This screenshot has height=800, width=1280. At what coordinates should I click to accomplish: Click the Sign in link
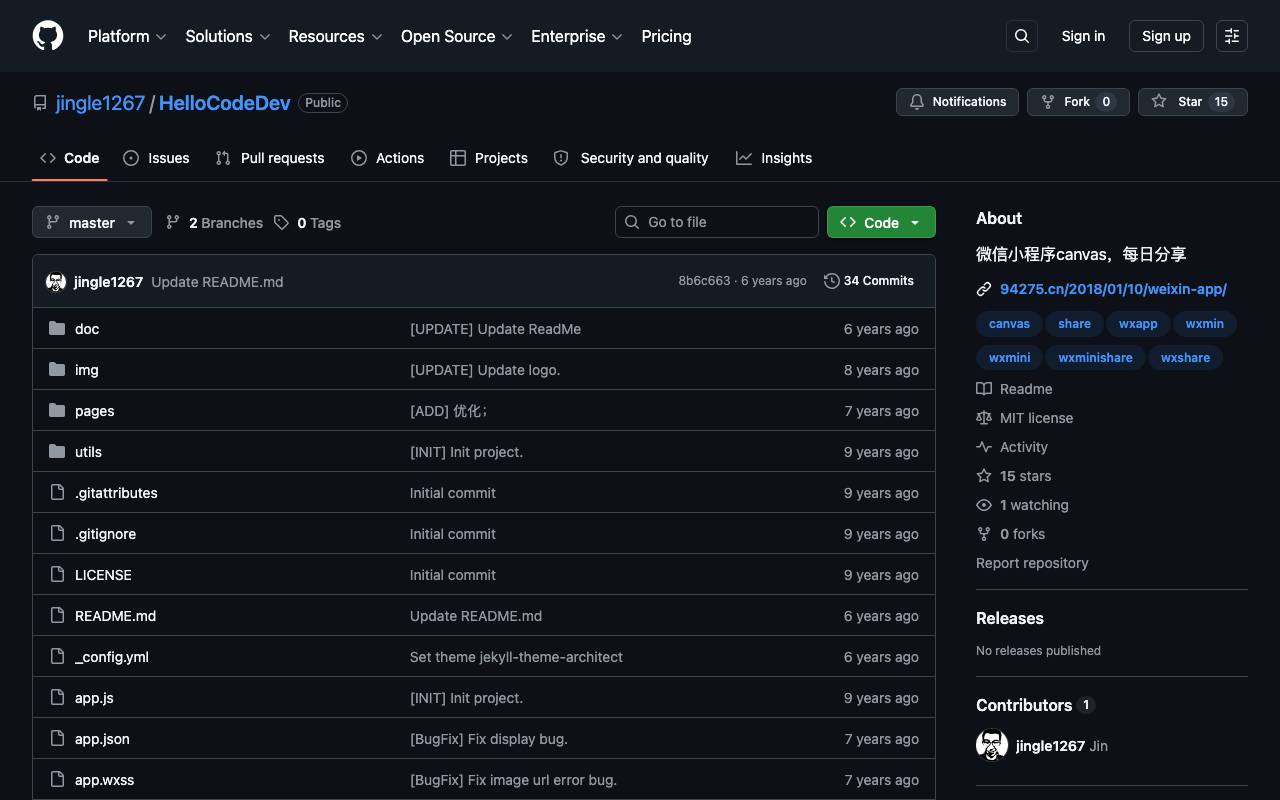coord(1083,36)
